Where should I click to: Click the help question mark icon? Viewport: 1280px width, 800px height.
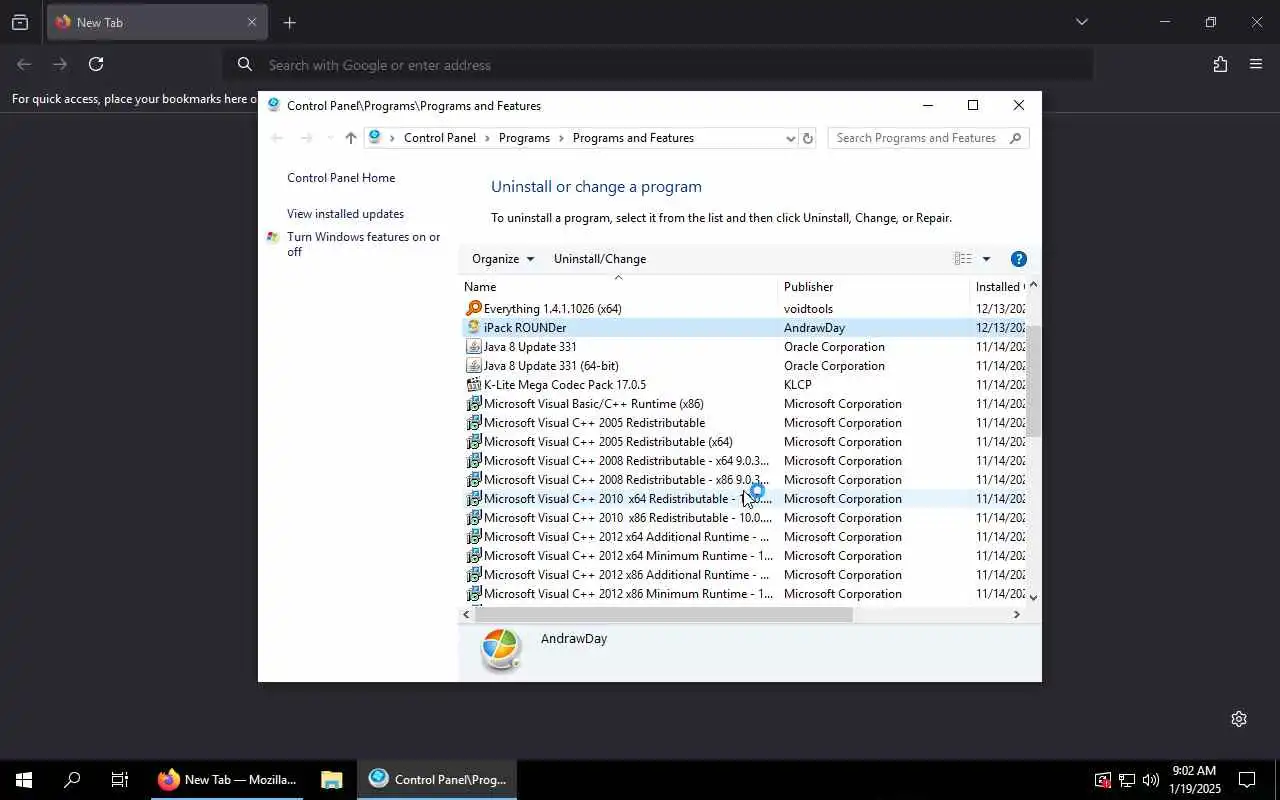1019,259
